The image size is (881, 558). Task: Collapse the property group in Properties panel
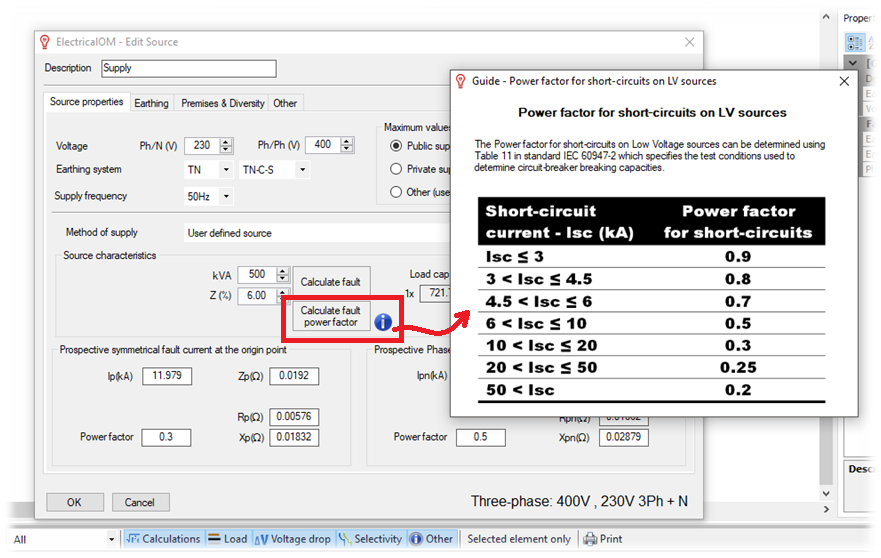click(x=853, y=63)
